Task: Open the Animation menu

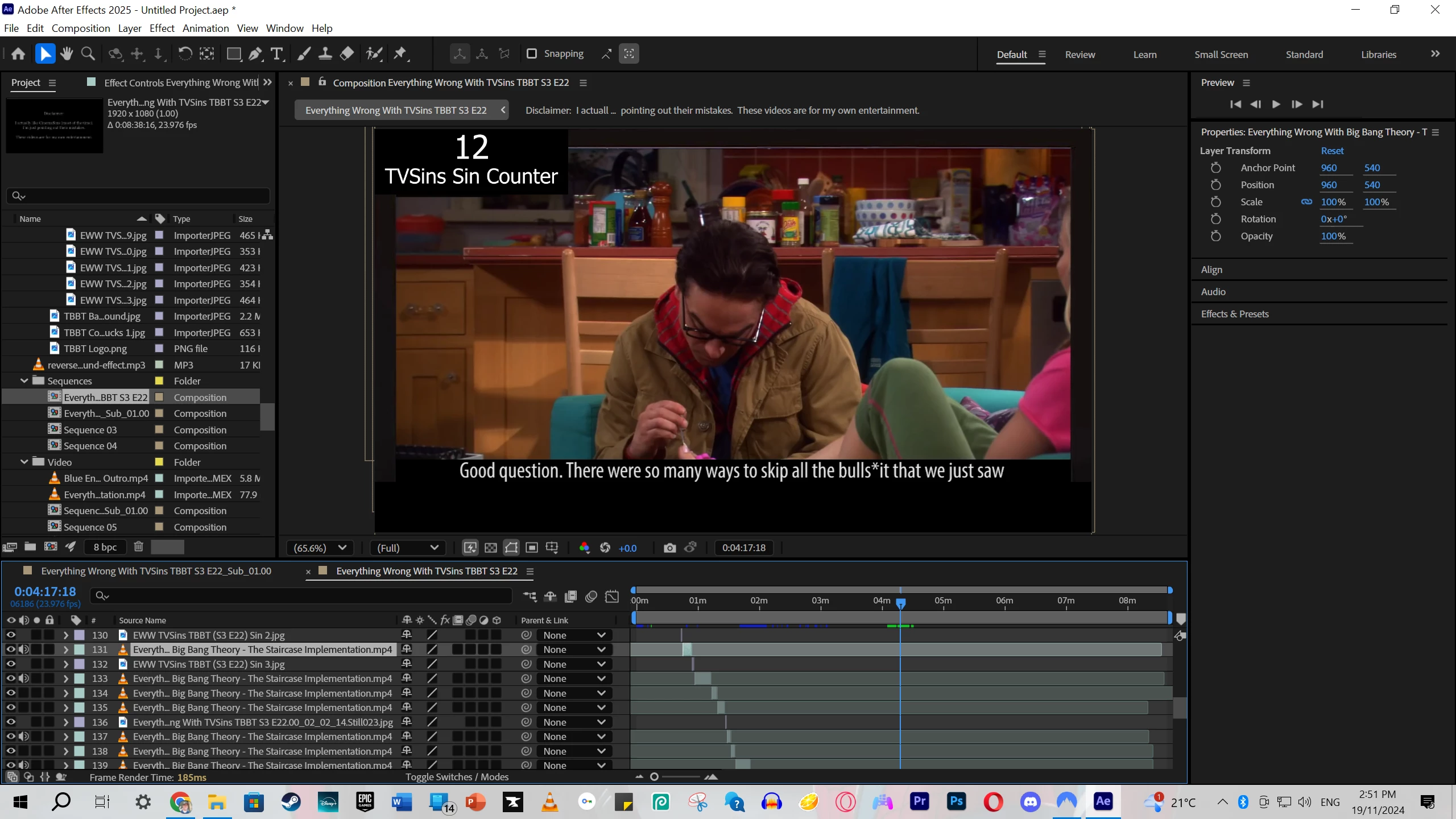Action: click(x=205, y=28)
